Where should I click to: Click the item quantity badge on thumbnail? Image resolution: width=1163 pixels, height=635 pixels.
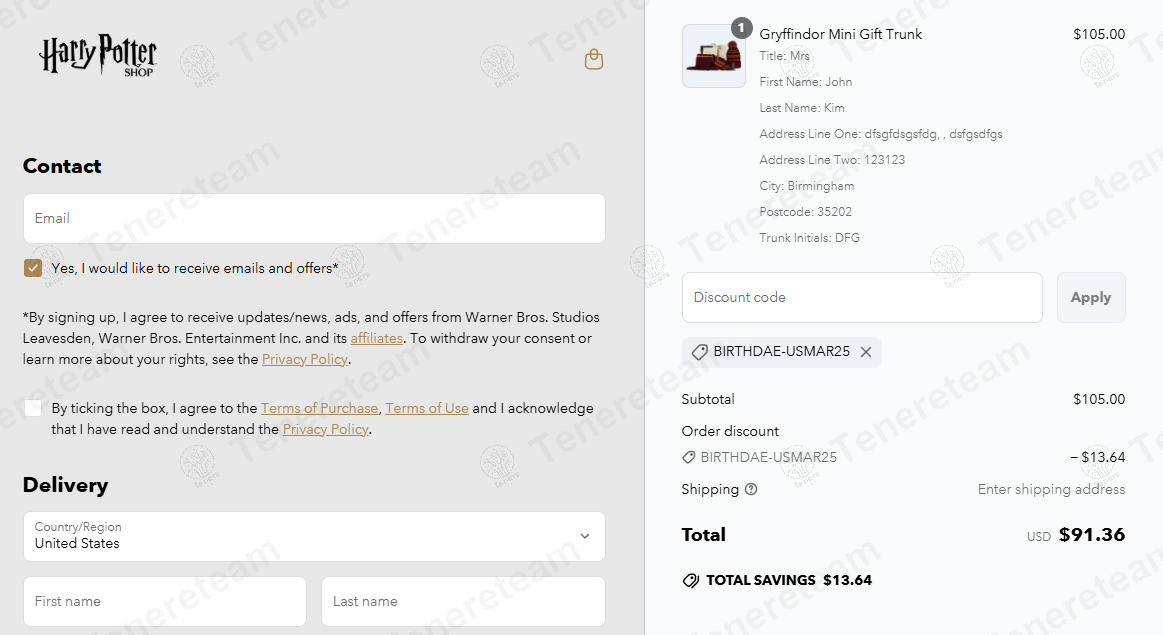click(741, 28)
